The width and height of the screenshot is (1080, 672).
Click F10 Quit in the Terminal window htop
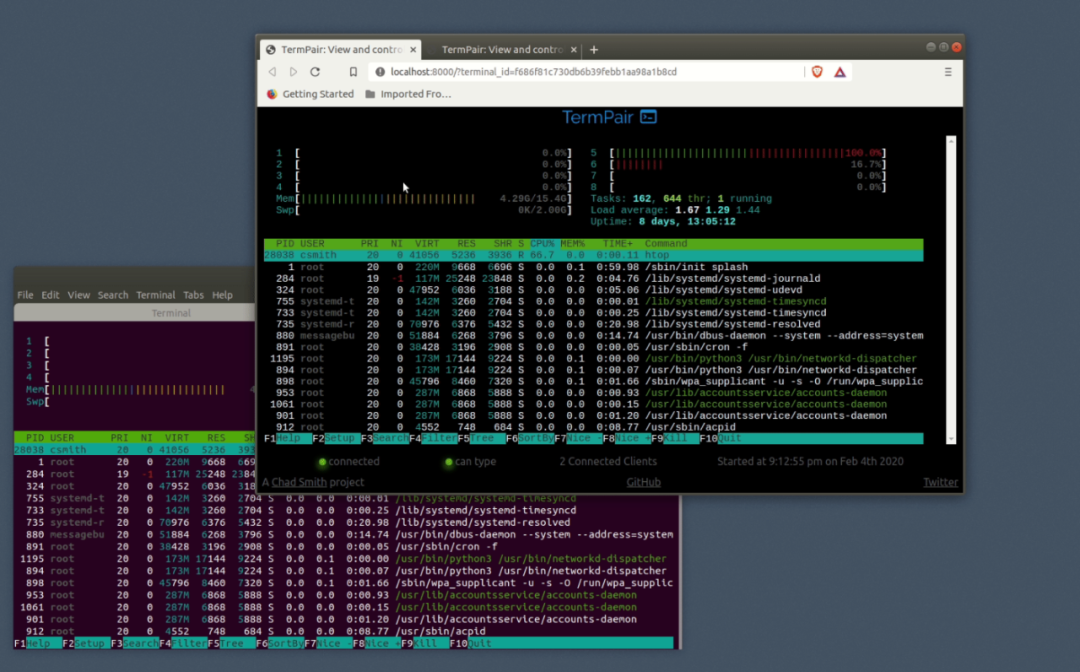pos(471,643)
